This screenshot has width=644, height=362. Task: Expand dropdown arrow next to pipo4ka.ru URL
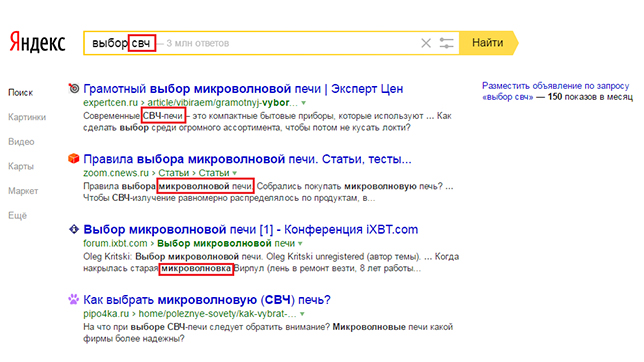click(302, 314)
